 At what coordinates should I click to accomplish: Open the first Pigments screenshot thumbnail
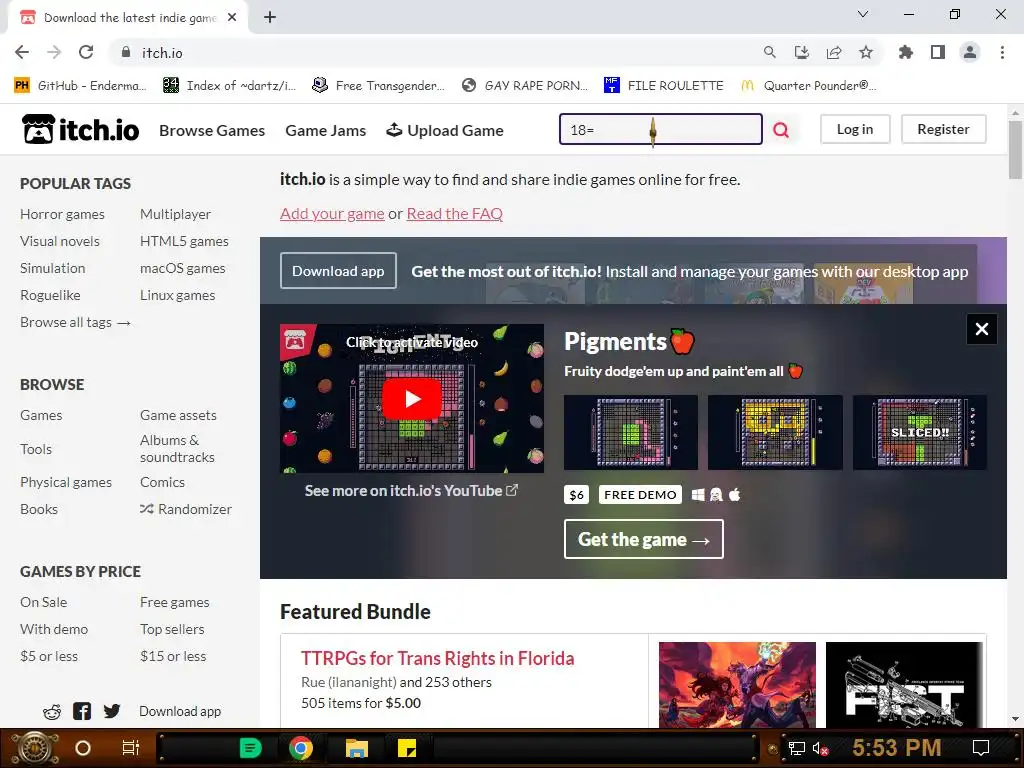click(x=631, y=432)
